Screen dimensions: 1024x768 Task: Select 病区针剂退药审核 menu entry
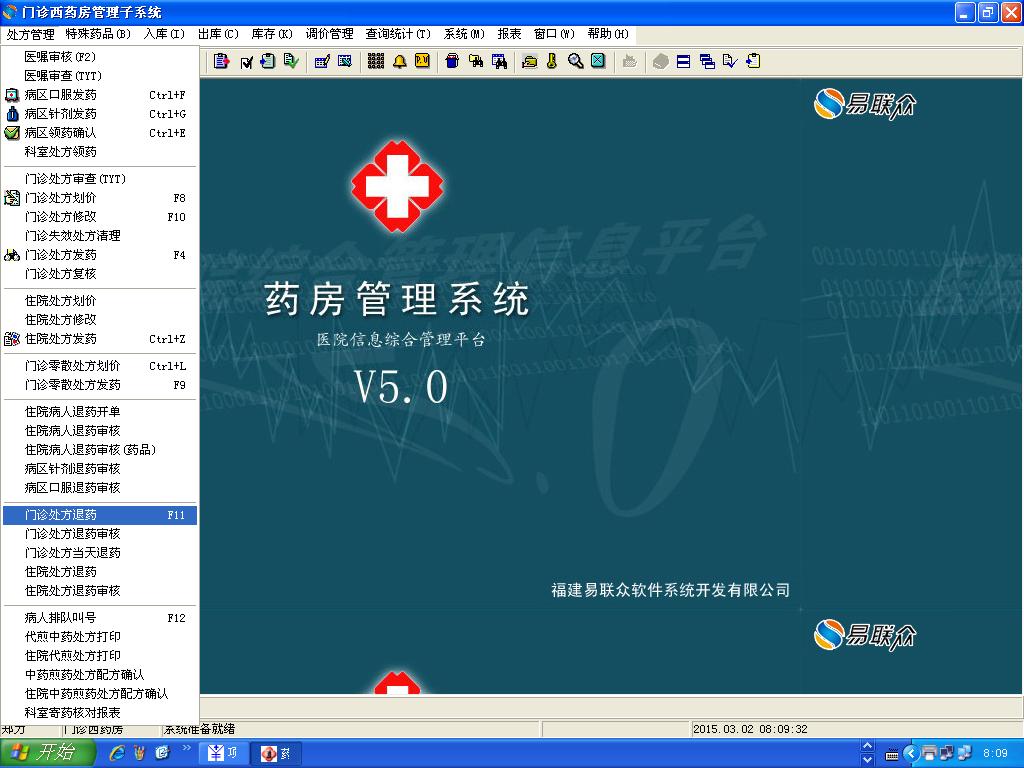100,468
